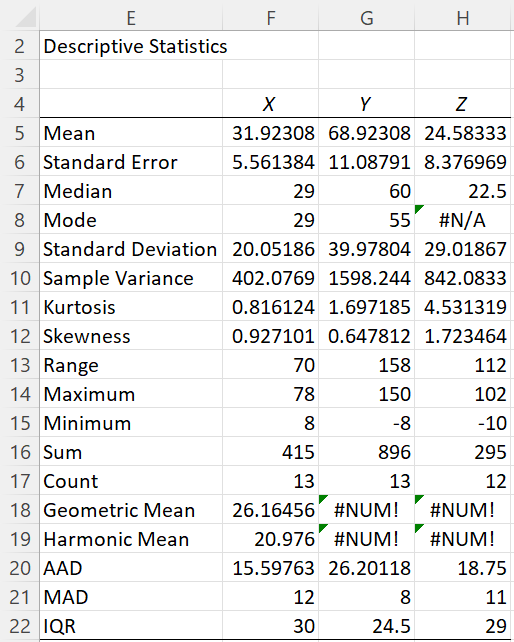Click the Kurtosis label cell

click(x=131, y=307)
